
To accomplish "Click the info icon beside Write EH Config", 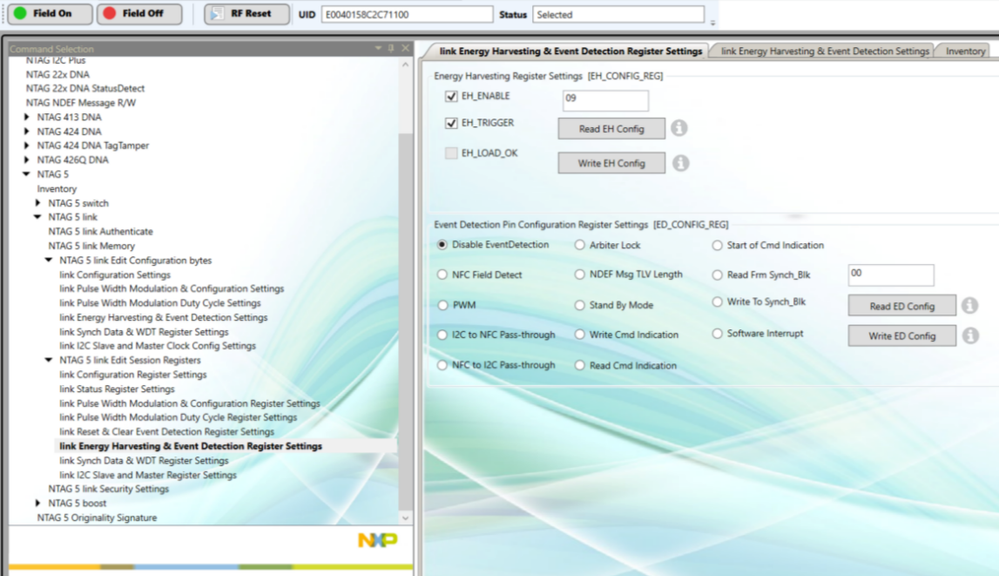I will pos(680,163).
